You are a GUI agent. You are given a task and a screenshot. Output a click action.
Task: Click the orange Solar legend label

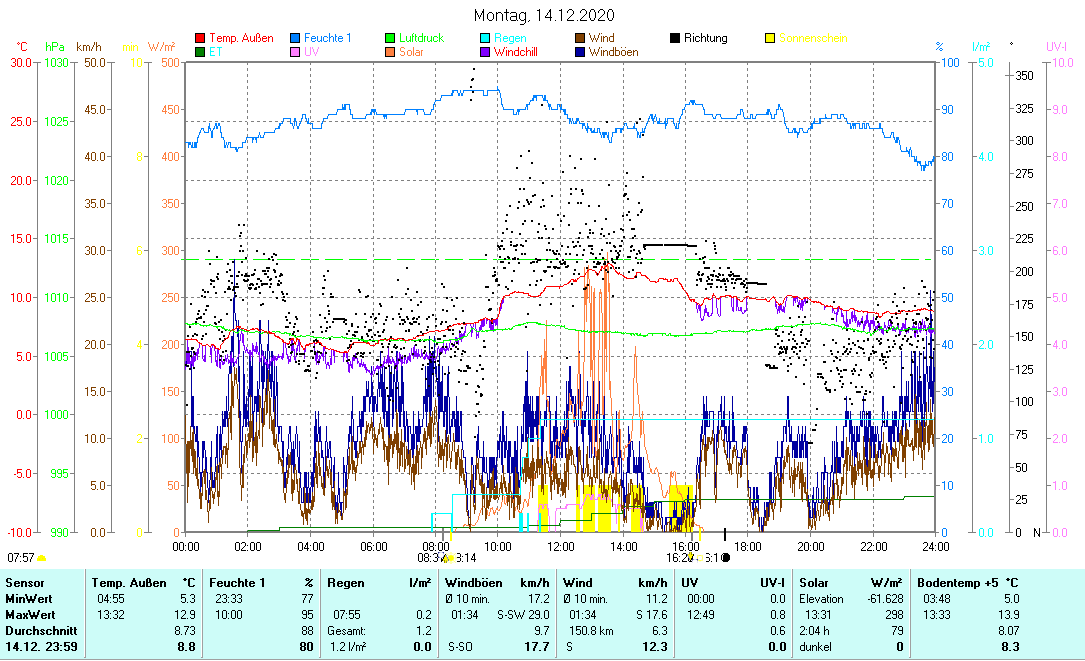point(411,52)
